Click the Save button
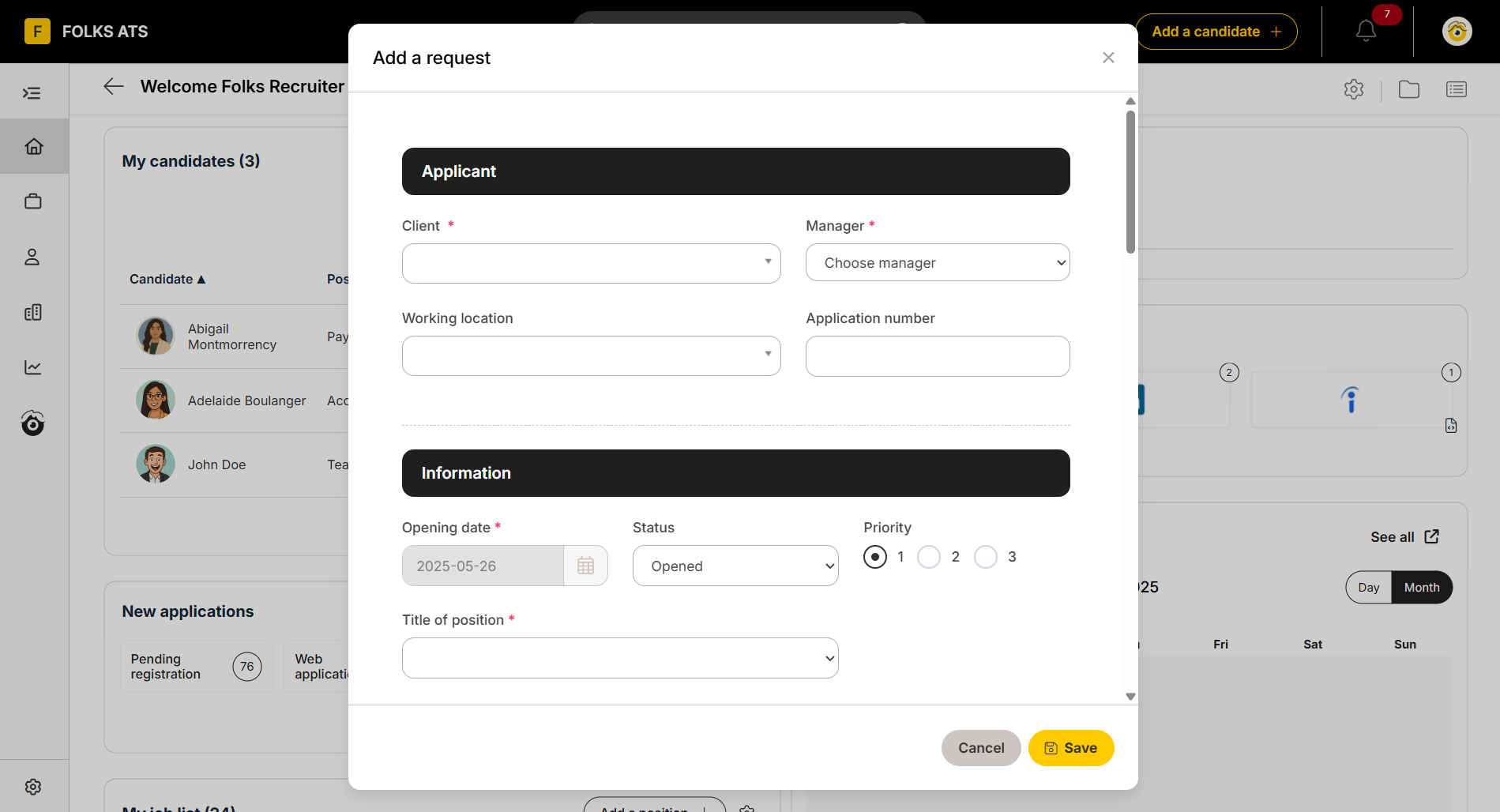 pos(1071,748)
